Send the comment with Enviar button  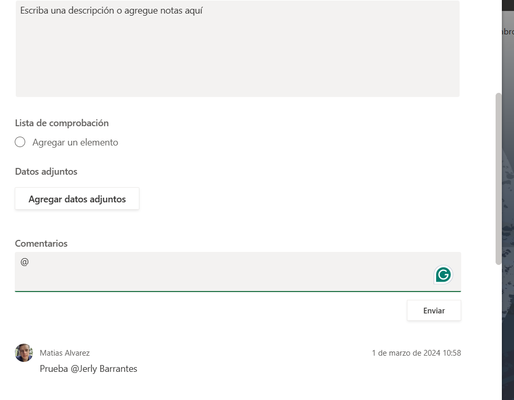pos(434,311)
